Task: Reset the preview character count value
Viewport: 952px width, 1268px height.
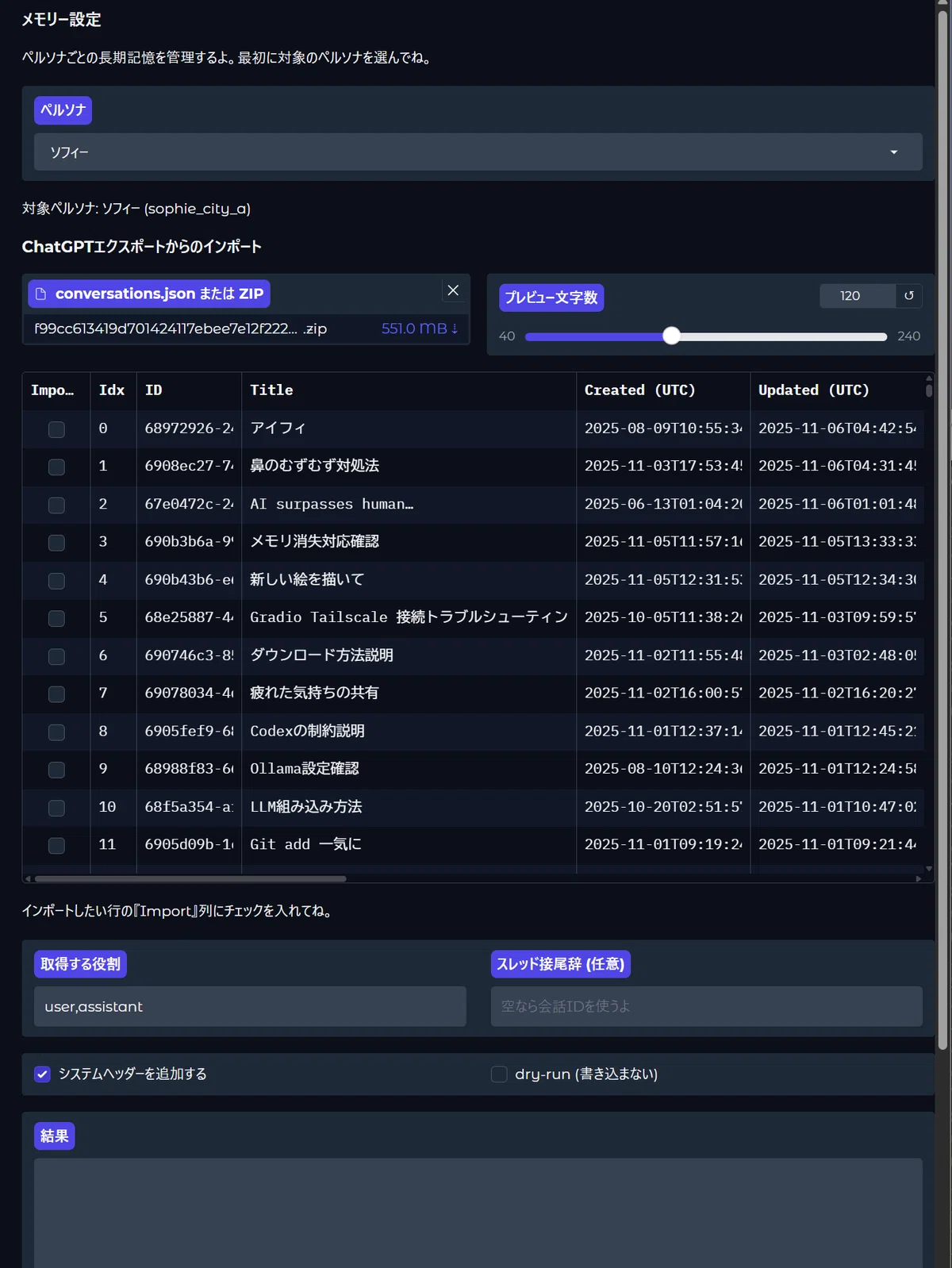Action: (x=909, y=296)
